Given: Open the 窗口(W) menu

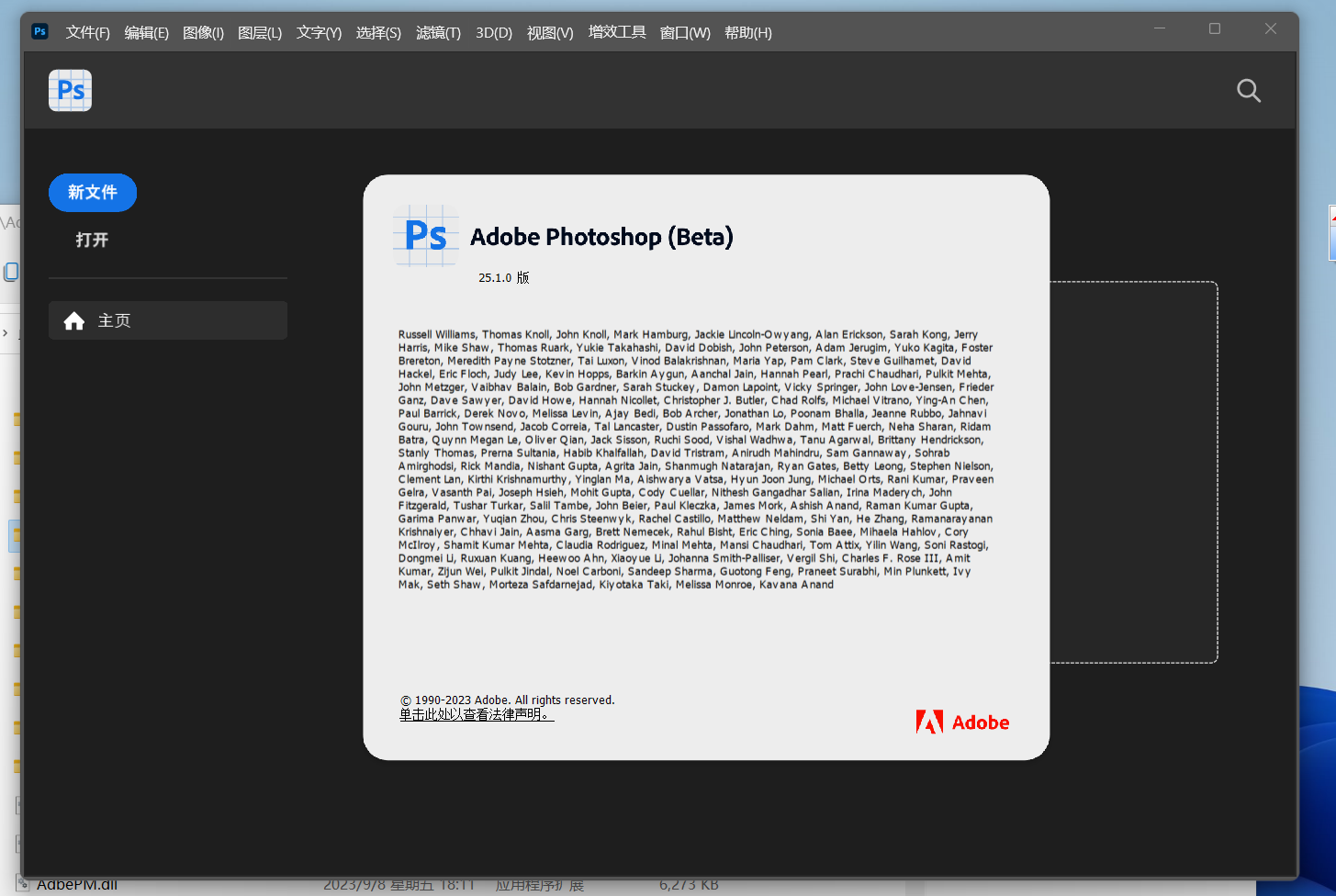Looking at the screenshot, I should point(685,32).
